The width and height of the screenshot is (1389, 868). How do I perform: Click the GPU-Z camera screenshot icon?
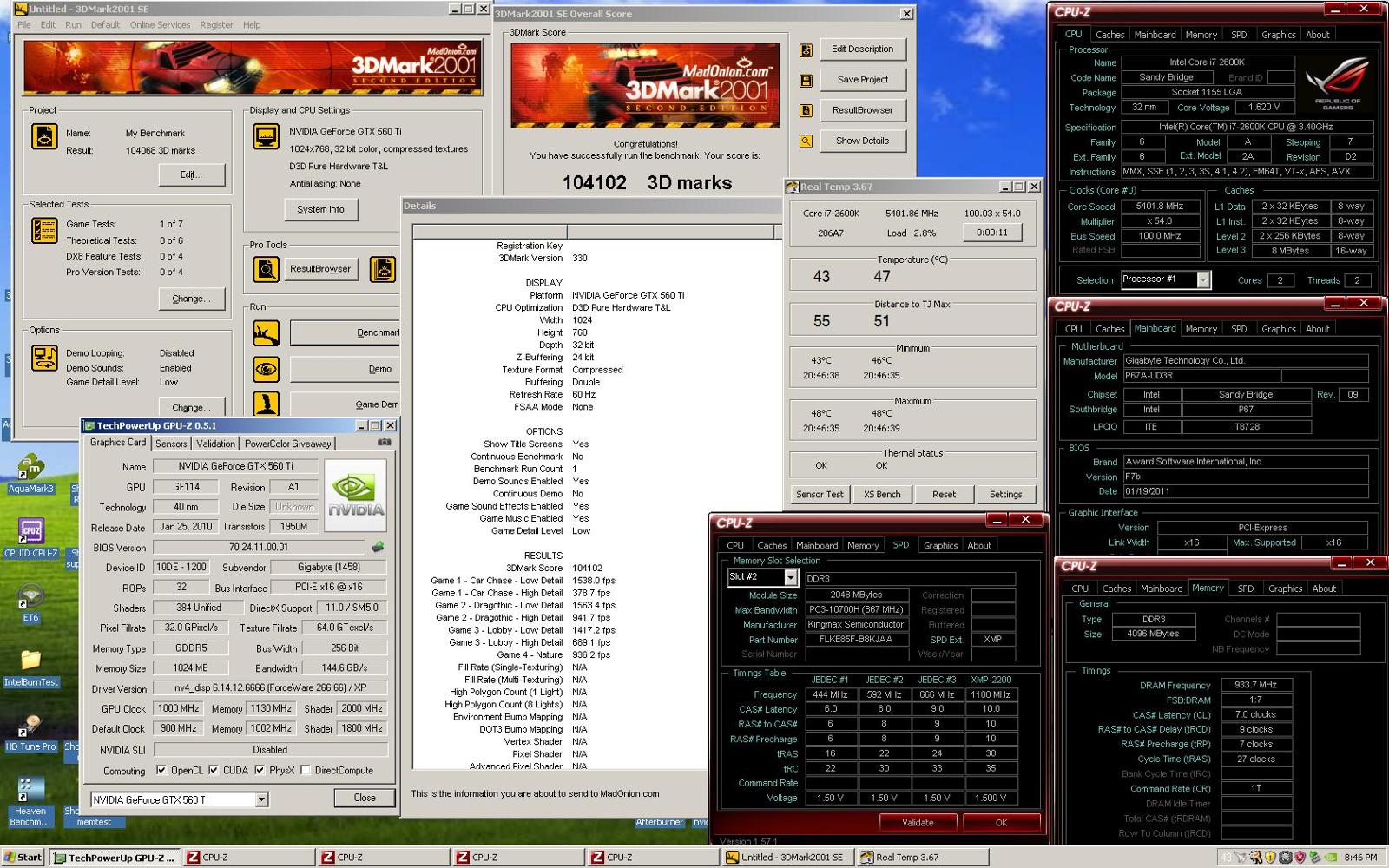[384, 443]
